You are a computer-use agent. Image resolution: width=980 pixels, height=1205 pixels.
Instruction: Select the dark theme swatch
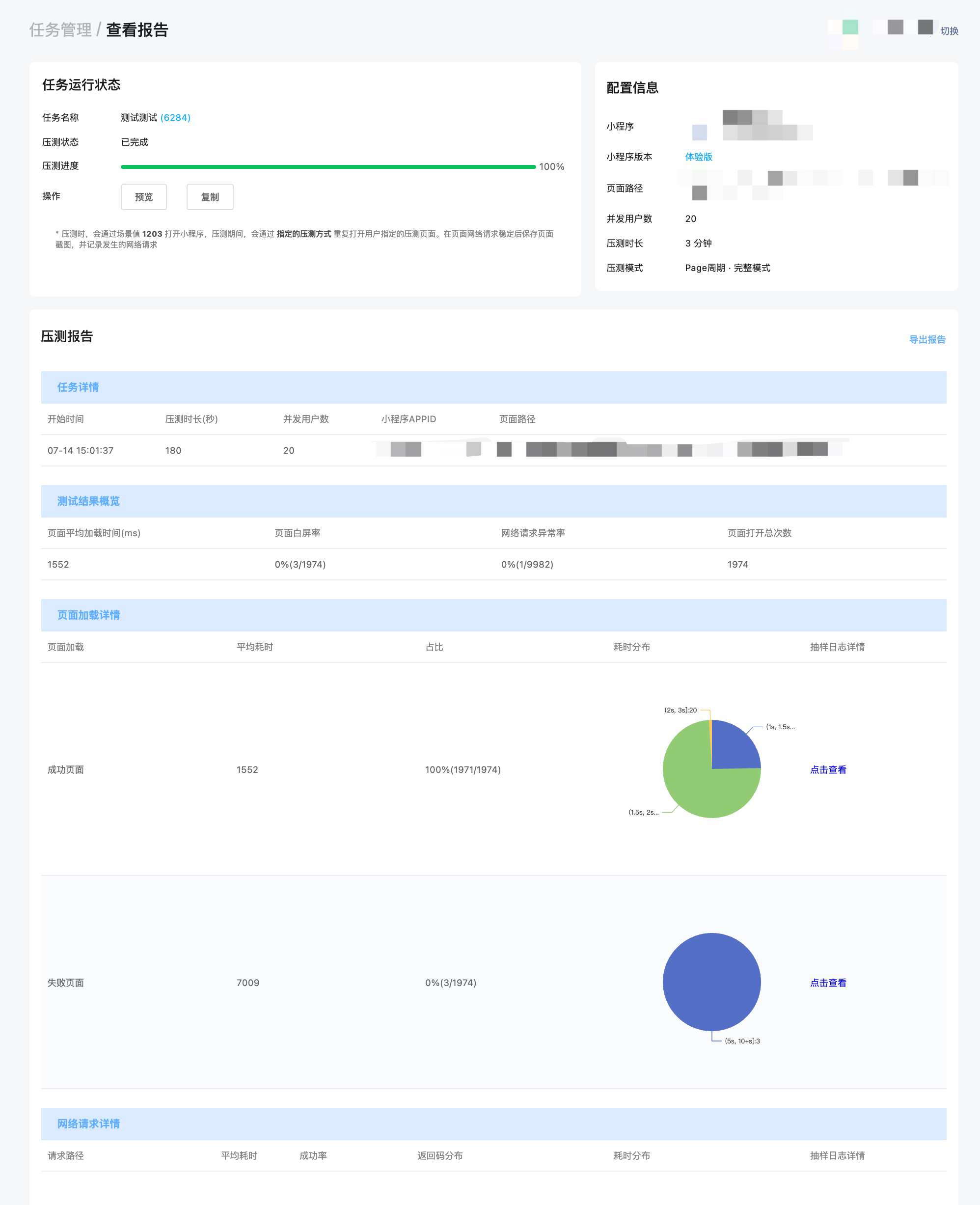point(924,27)
